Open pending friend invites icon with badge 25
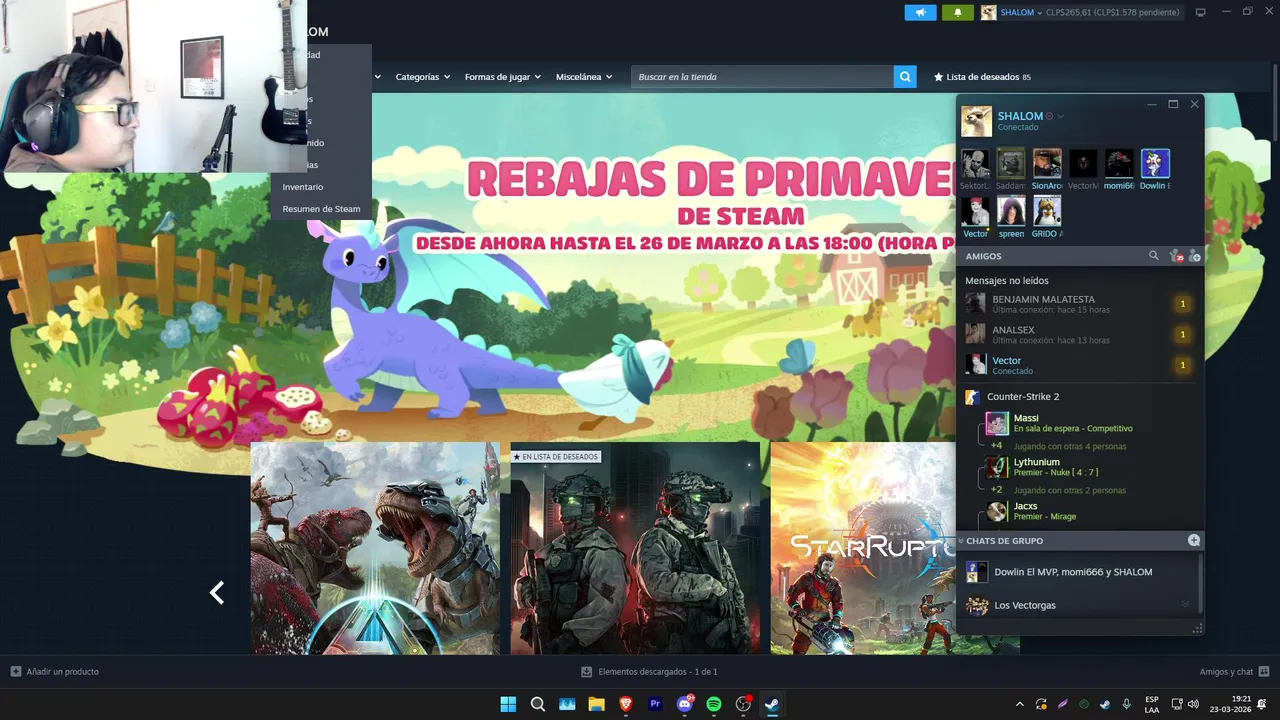This screenshot has height=720, width=1280. click(x=1175, y=256)
